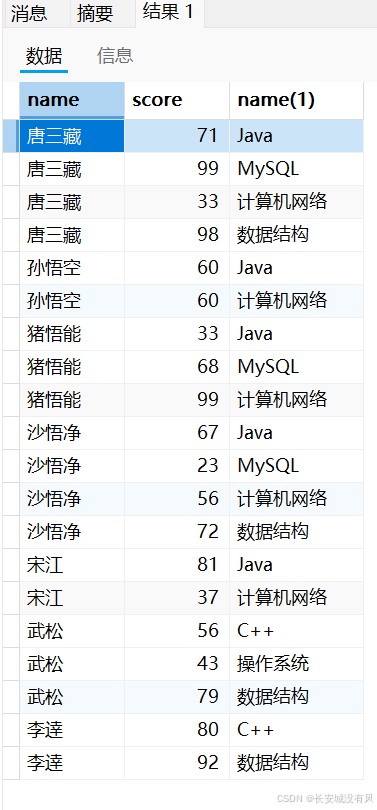This screenshot has height=810, width=377.
Task: Click C++ in 李逵's row
Action: (296, 731)
